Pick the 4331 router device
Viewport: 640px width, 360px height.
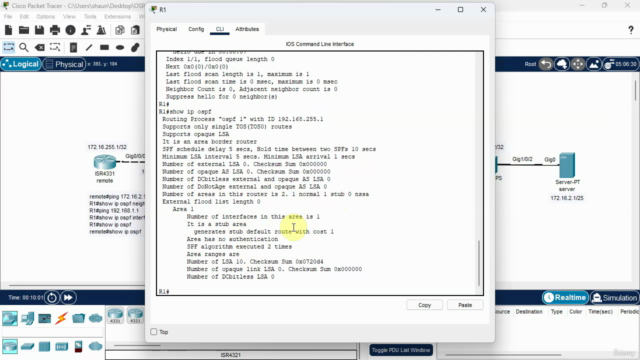point(115,316)
